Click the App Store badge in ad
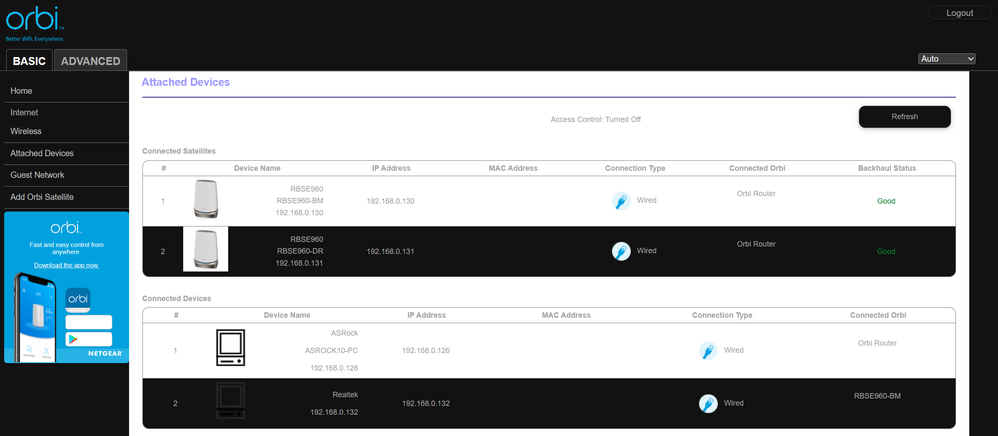Screen dimensions: 998x436 (x=88, y=322)
